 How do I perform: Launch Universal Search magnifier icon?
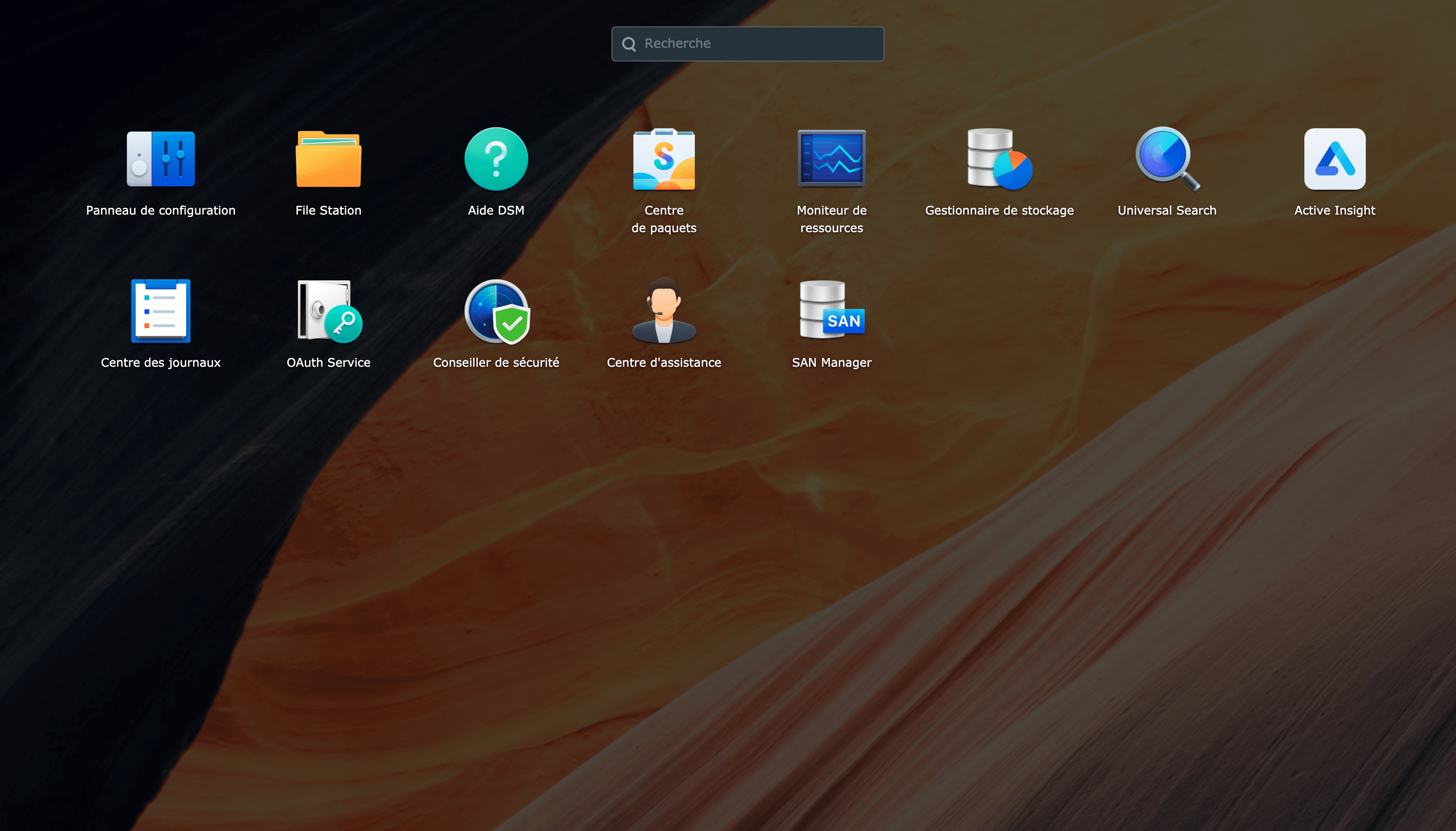click(x=1167, y=158)
